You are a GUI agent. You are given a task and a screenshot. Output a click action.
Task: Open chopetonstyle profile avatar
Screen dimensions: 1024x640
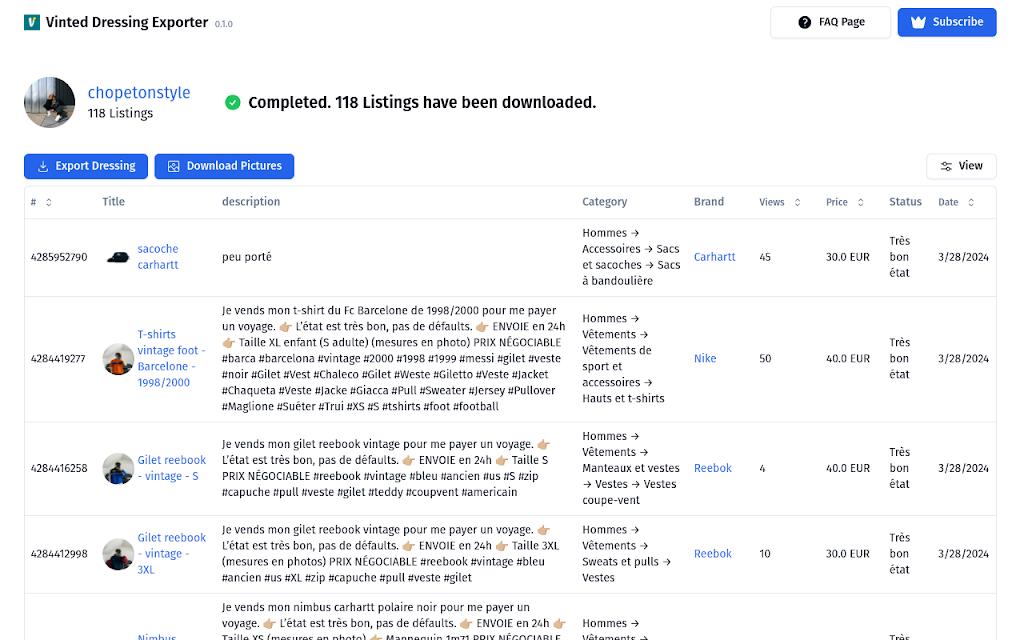tap(50, 103)
